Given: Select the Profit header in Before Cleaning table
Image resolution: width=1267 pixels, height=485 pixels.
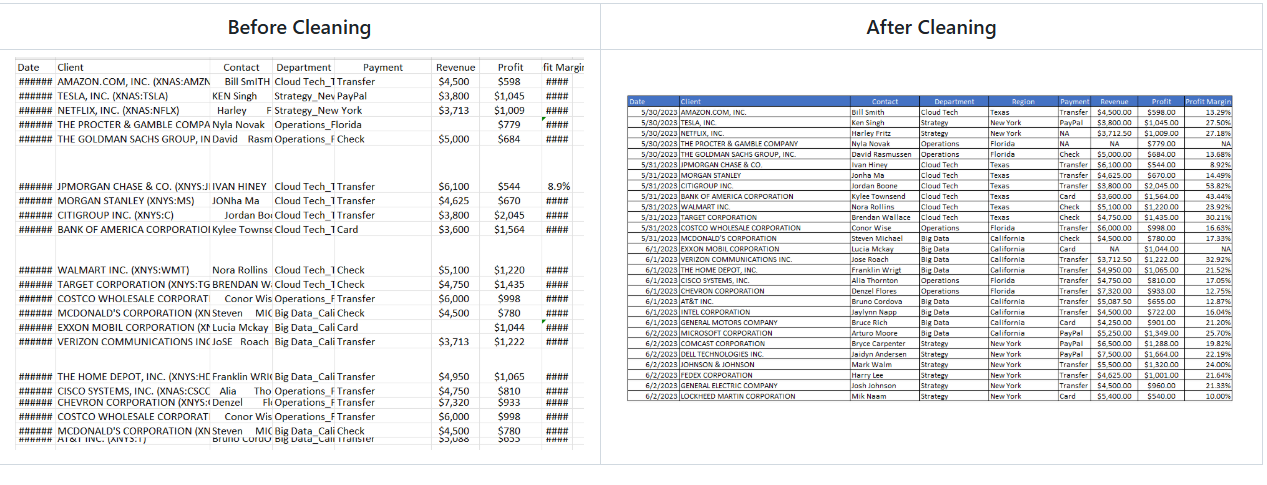Looking at the screenshot, I should point(510,68).
